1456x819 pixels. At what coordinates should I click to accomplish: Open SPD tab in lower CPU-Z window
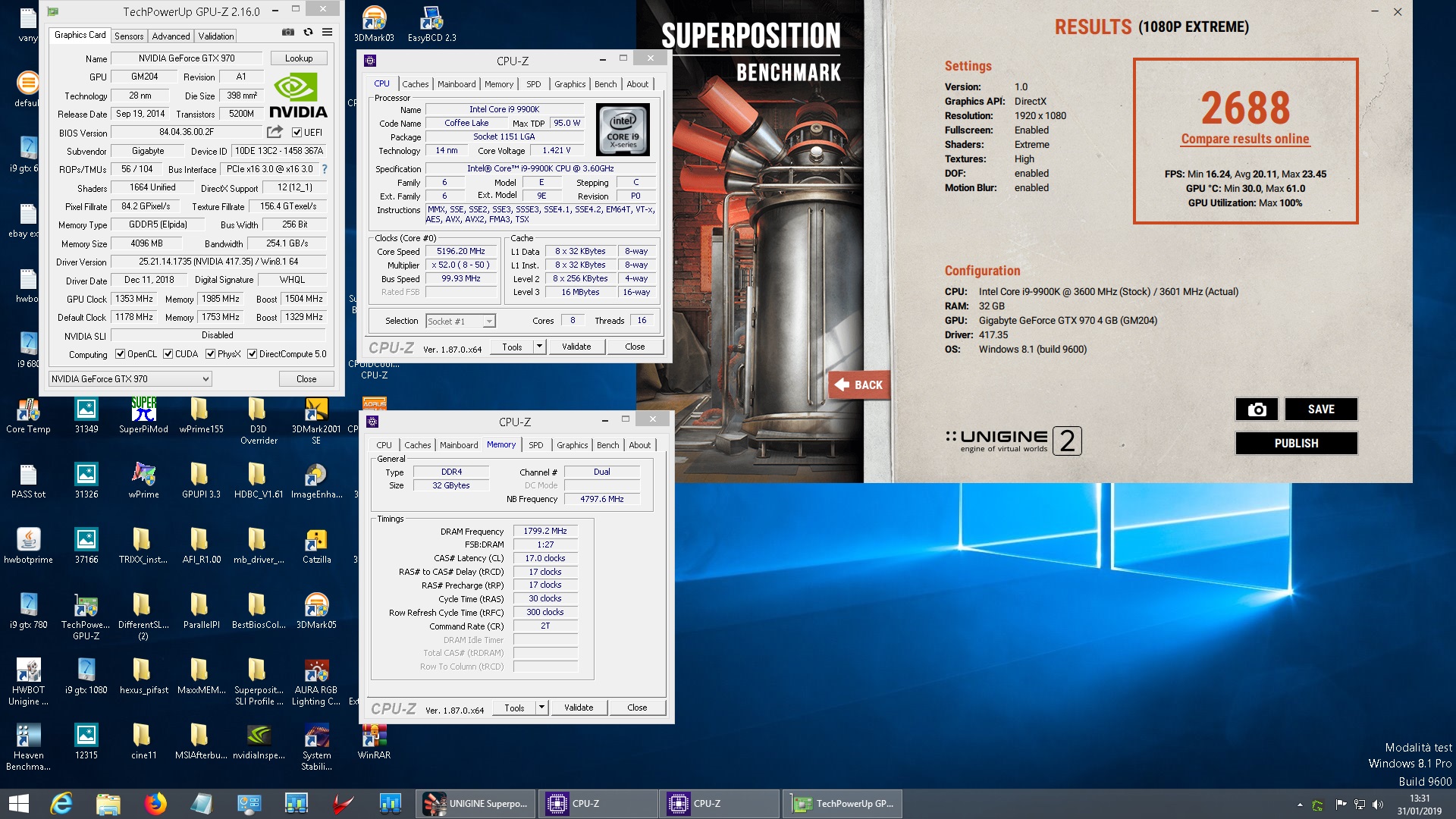click(536, 445)
